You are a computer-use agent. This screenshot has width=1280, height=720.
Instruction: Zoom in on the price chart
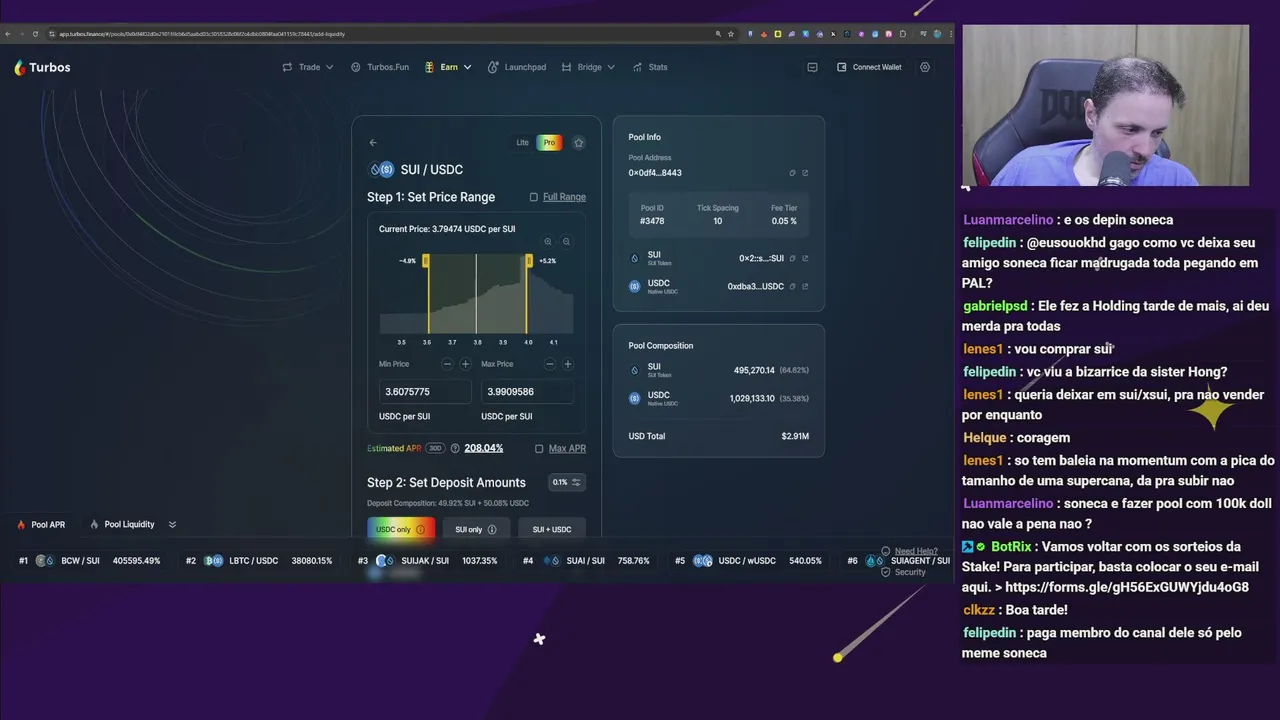(x=548, y=241)
